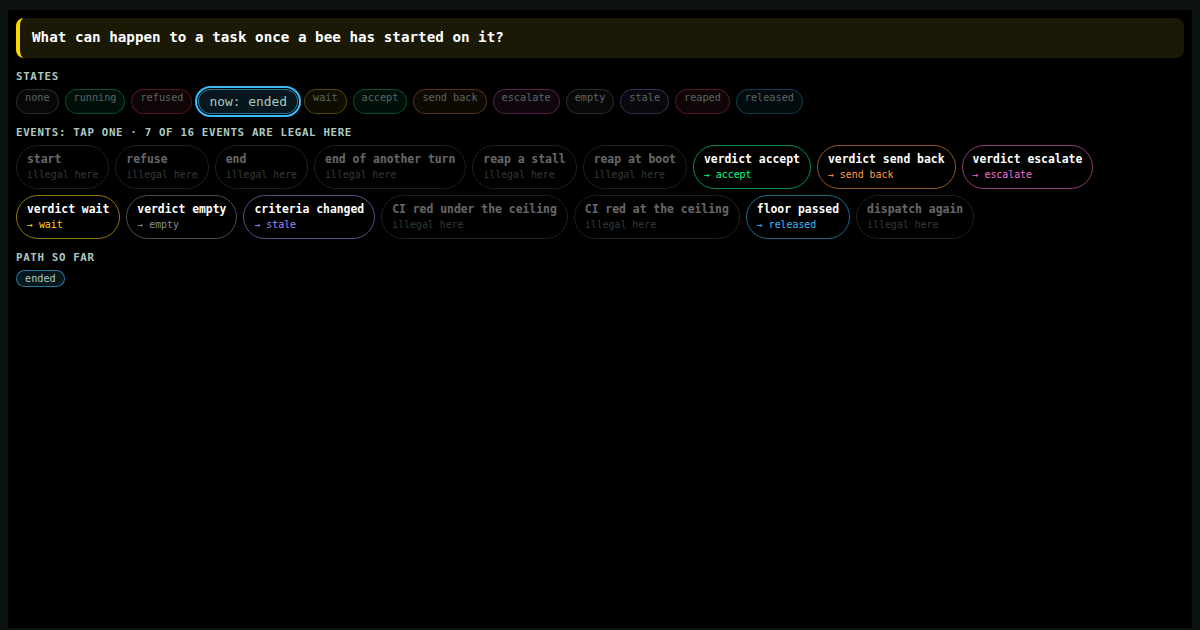Tap the 'verdict accept' event button

pyautogui.click(x=752, y=167)
